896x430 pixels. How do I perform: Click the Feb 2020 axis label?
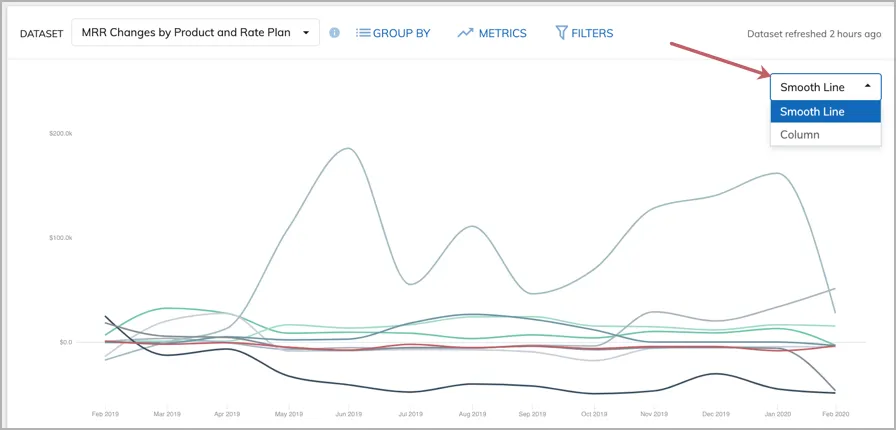tap(835, 413)
